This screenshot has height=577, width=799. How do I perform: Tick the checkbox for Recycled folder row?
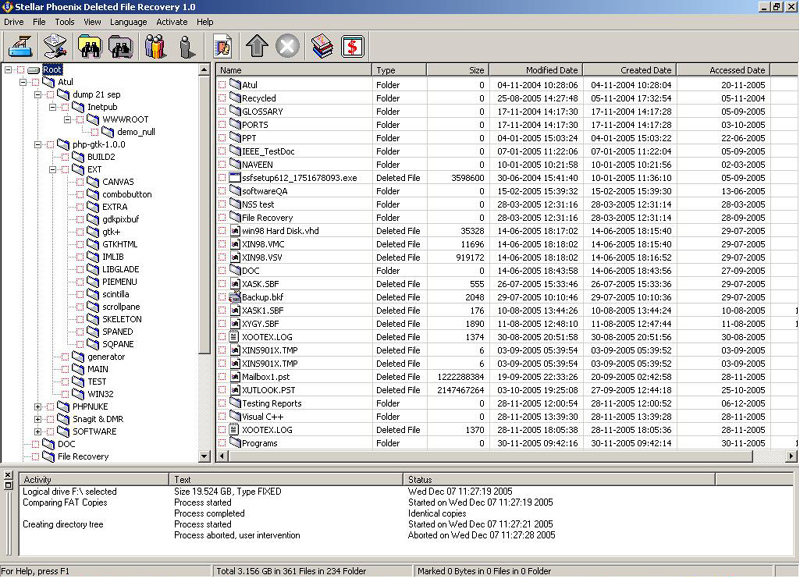coord(222,98)
